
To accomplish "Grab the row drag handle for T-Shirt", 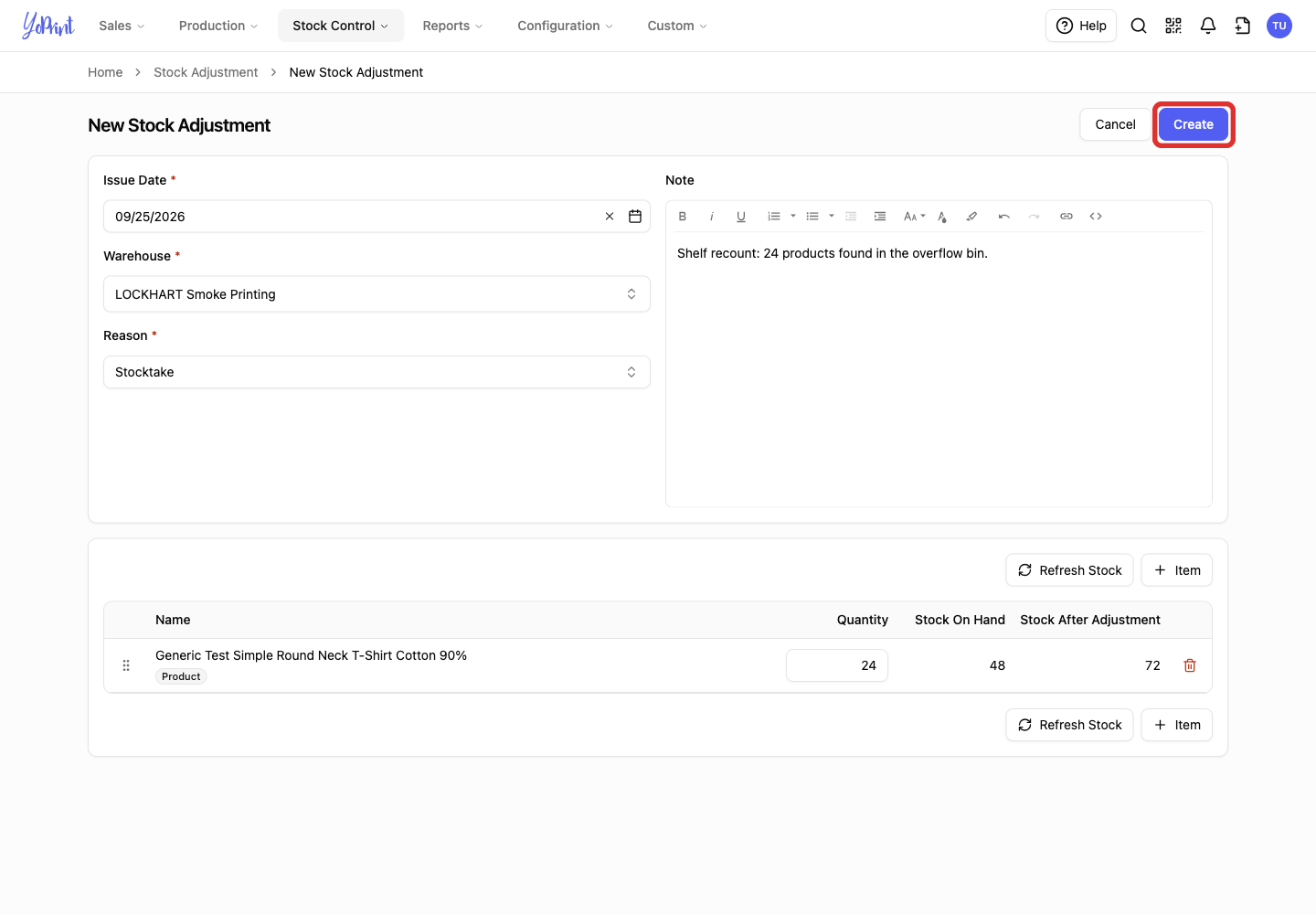I will (126, 665).
